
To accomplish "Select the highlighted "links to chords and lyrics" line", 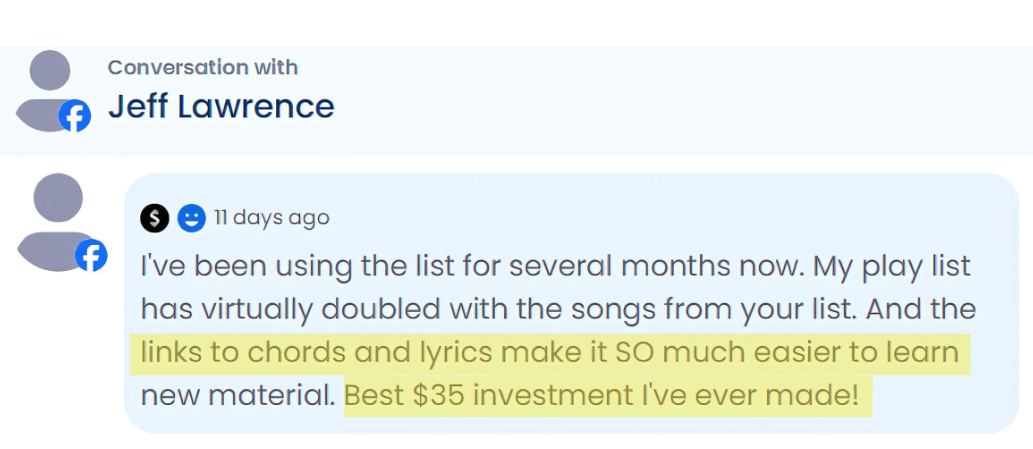I will [300, 353].
